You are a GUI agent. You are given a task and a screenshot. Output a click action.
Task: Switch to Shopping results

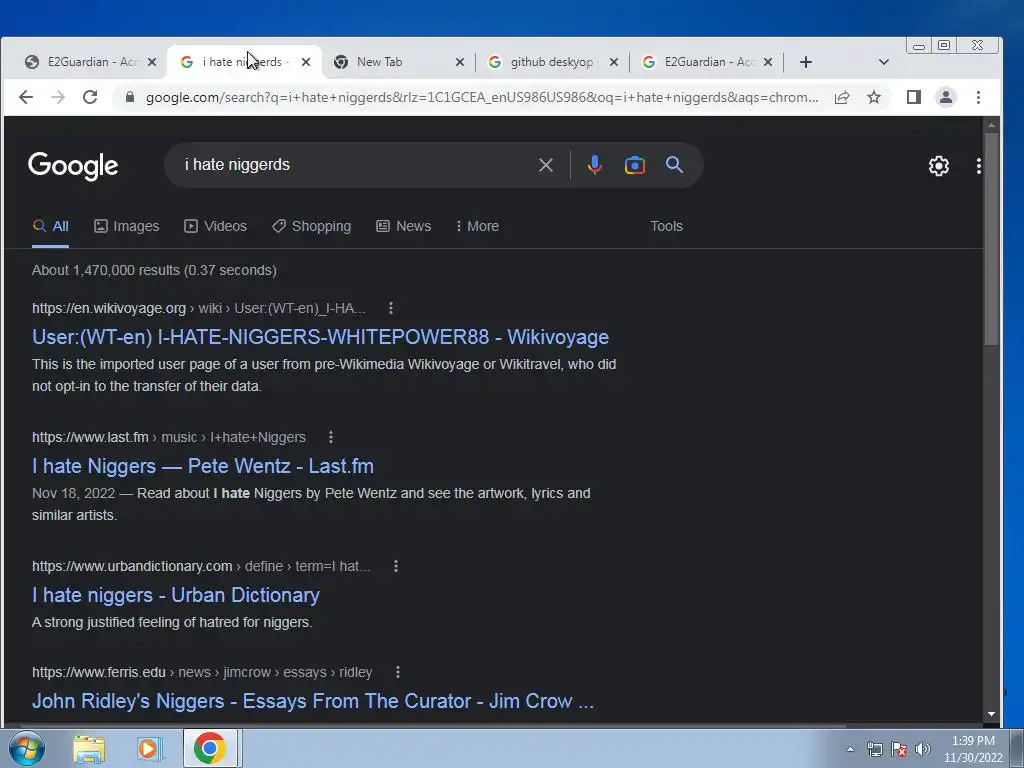312,226
